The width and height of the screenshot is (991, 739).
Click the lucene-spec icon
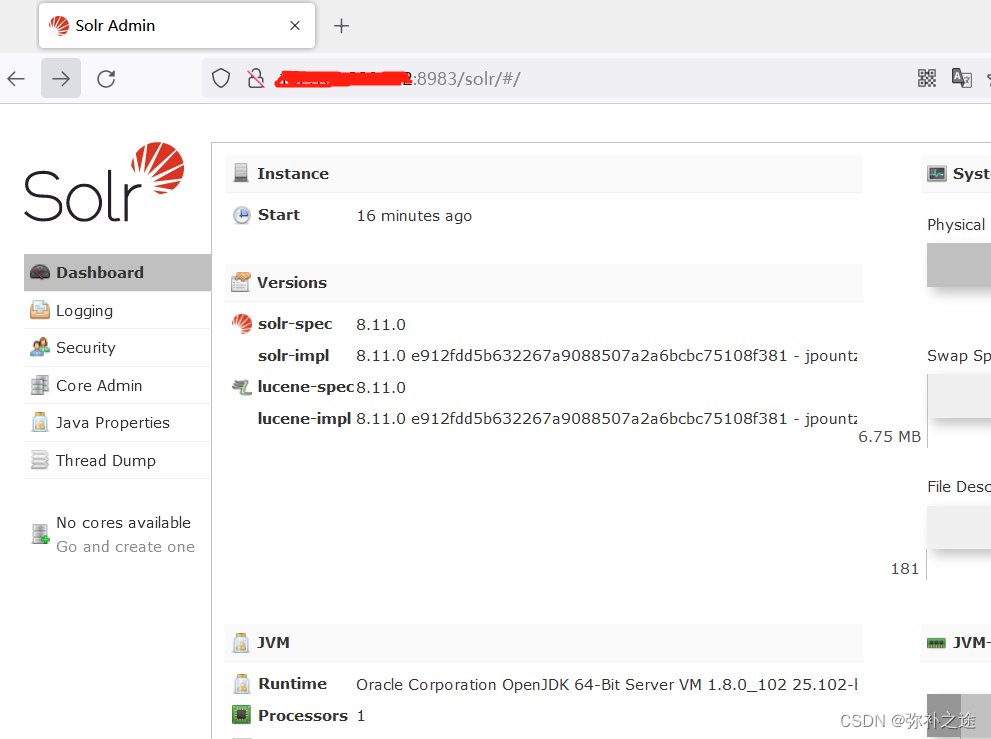point(241,386)
